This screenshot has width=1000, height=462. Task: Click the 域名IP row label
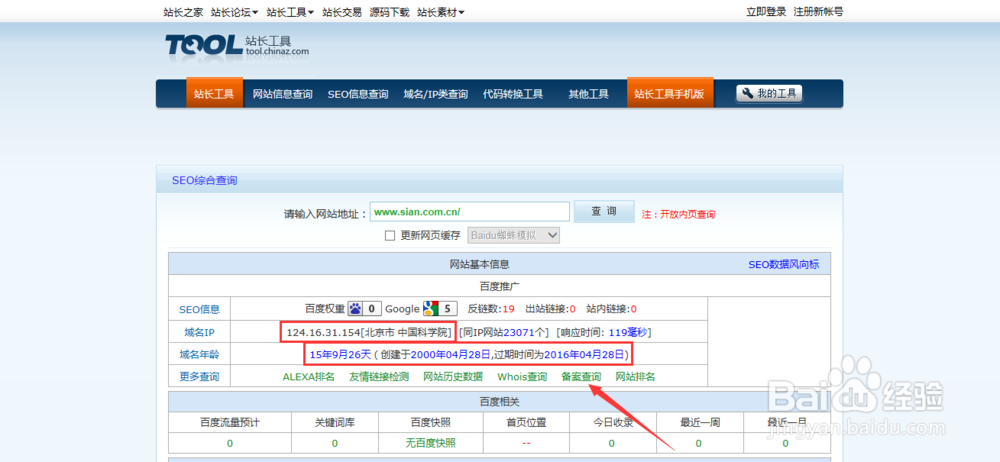point(199,332)
